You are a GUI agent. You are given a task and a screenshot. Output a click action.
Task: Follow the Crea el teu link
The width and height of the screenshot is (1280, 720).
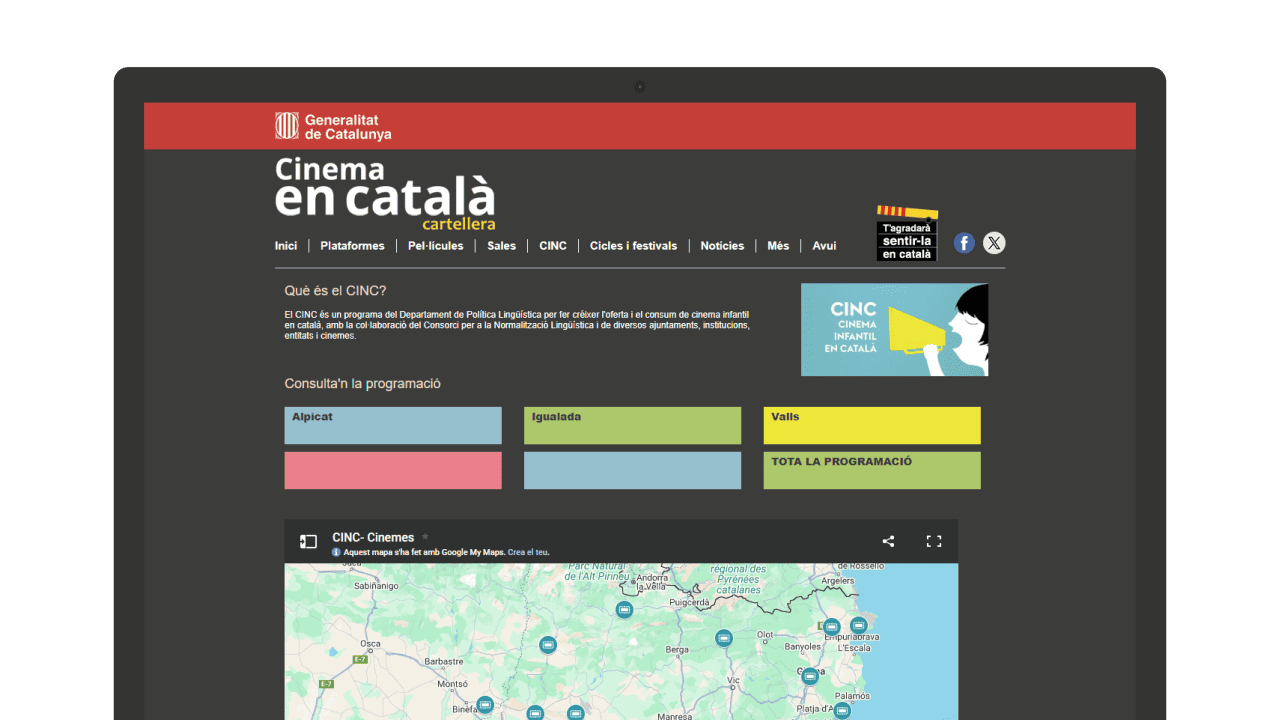click(528, 552)
